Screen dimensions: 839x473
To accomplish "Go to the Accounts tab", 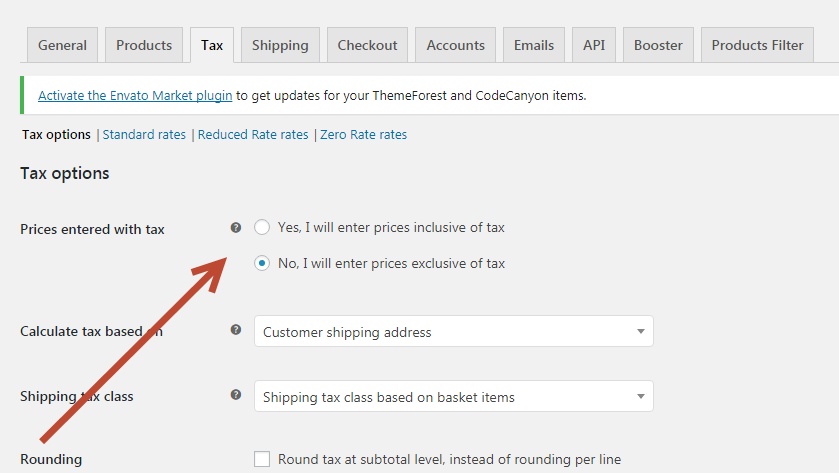I will pos(455,45).
